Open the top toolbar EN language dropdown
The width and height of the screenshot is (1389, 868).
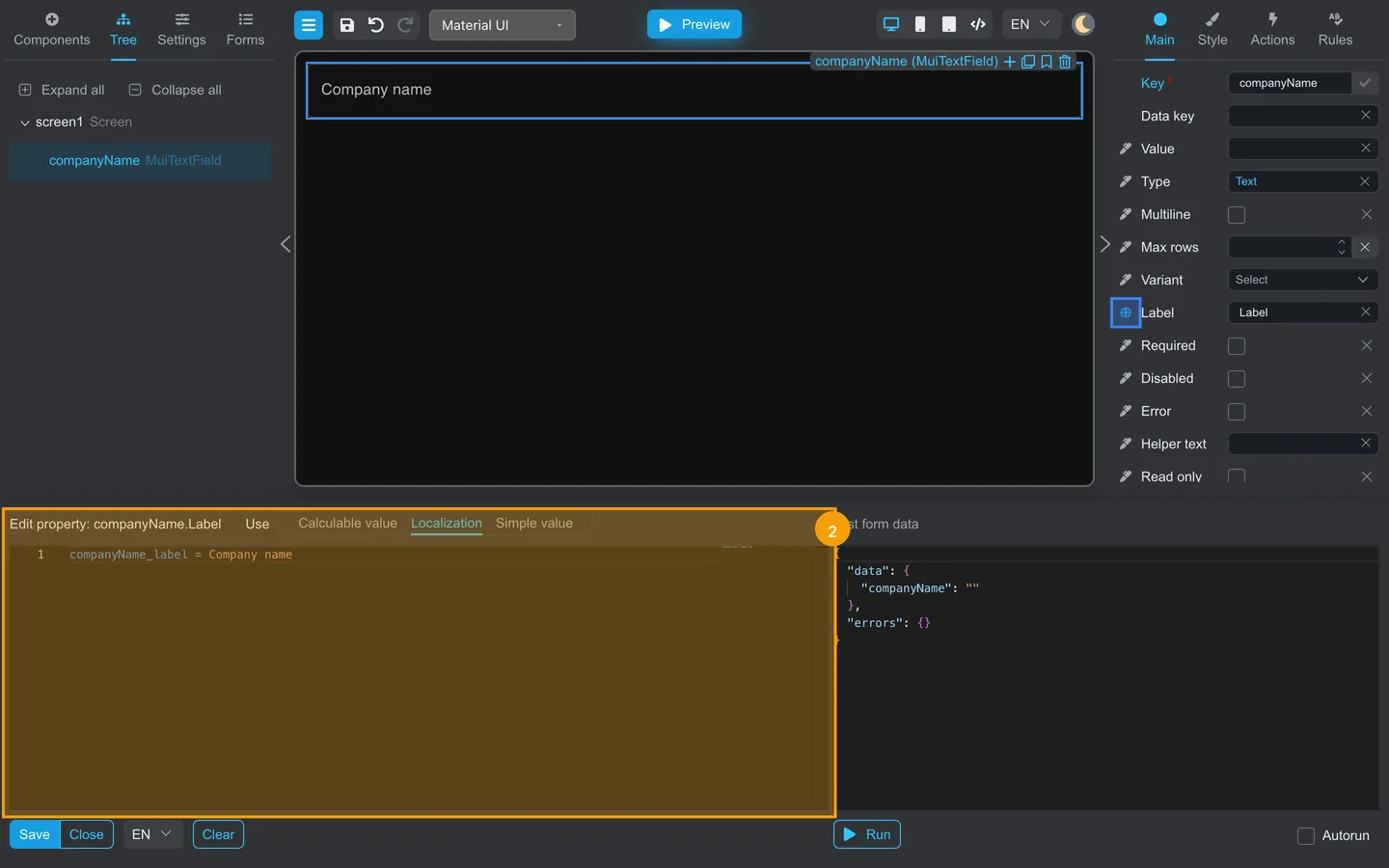[1031, 24]
